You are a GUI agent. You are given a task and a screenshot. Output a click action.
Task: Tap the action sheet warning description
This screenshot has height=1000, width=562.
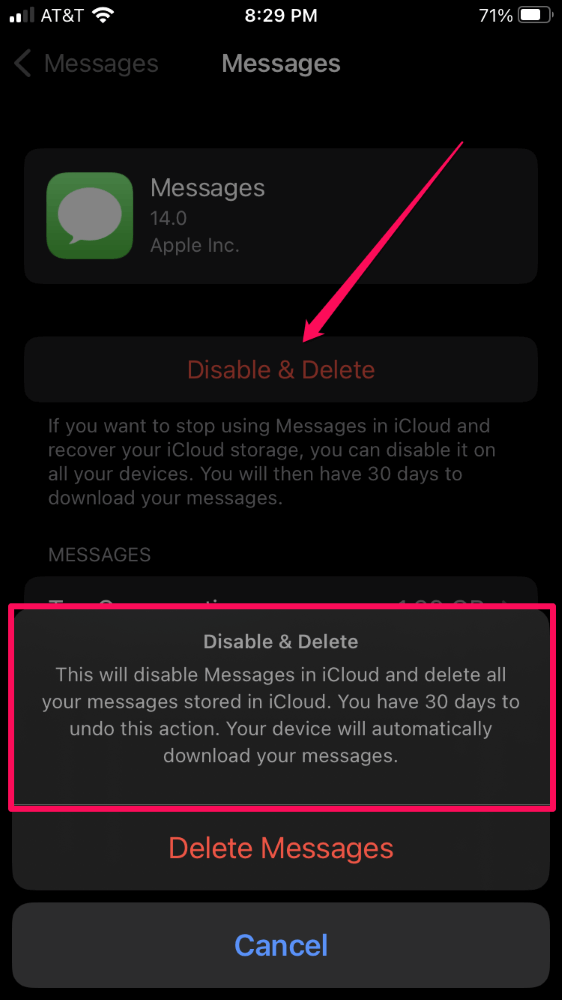[281, 715]
